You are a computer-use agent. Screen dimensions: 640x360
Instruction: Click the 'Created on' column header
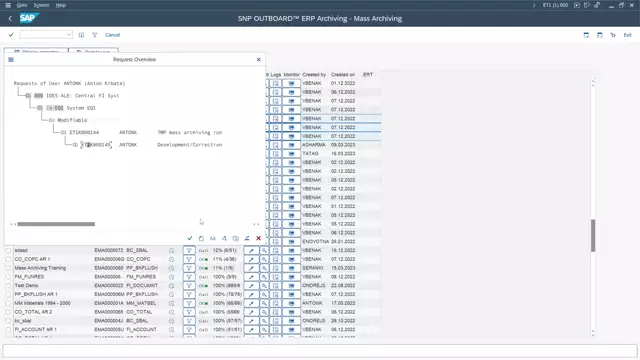pyautogui.click(x=343, y=75)
